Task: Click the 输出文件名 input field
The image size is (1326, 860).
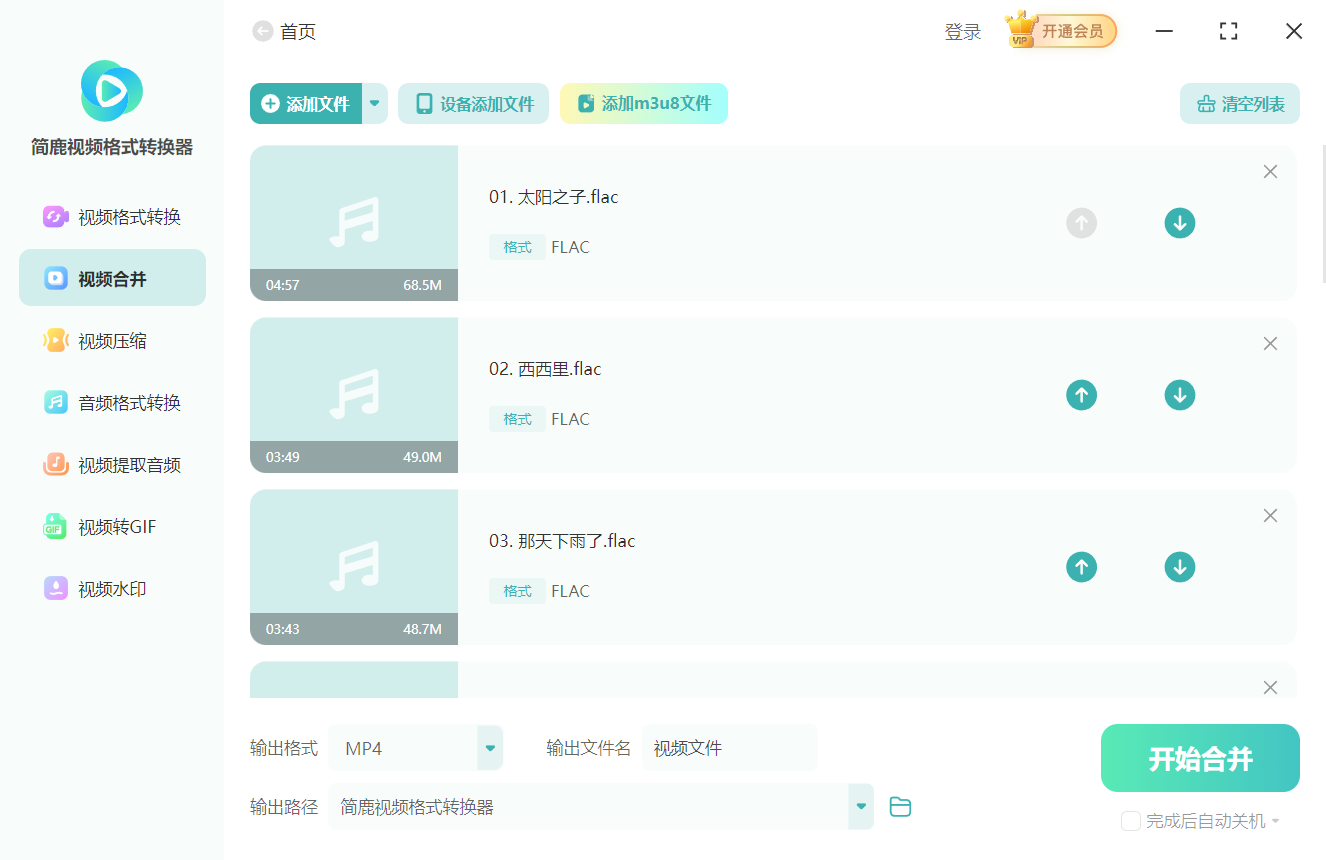Action: point(730,747)
